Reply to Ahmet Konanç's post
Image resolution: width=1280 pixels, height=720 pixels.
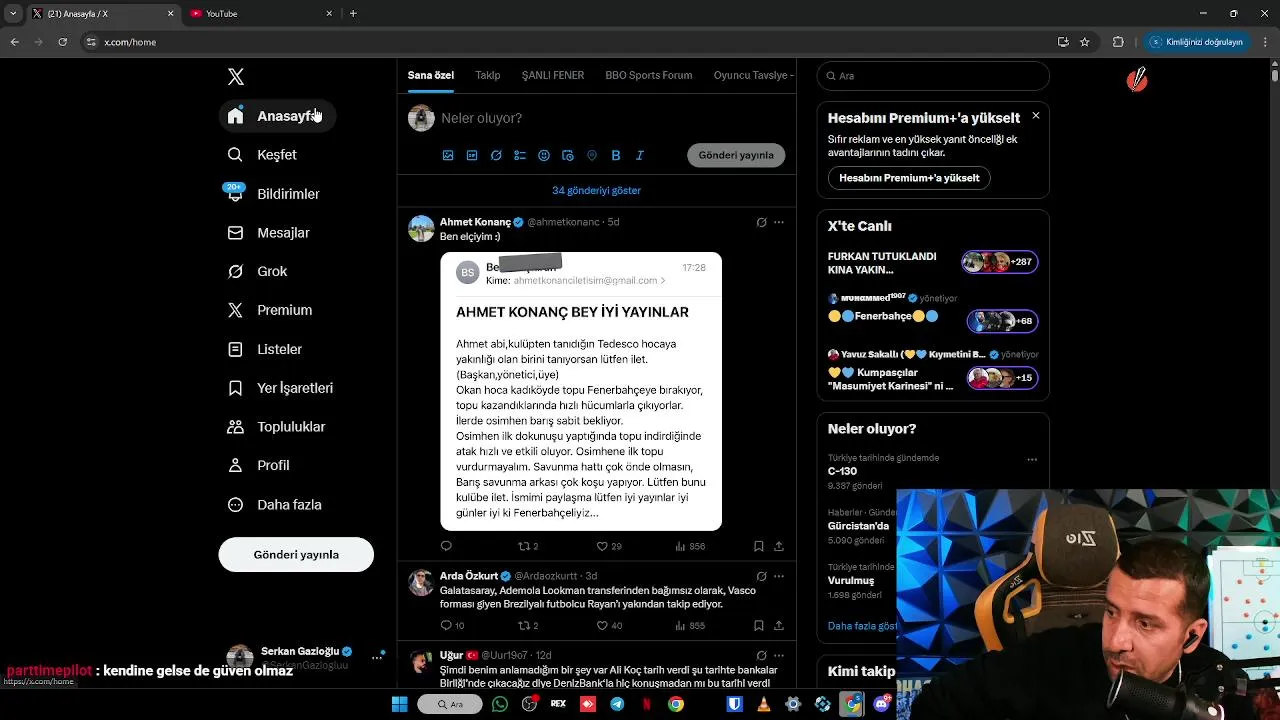click(x=446, y=546)
